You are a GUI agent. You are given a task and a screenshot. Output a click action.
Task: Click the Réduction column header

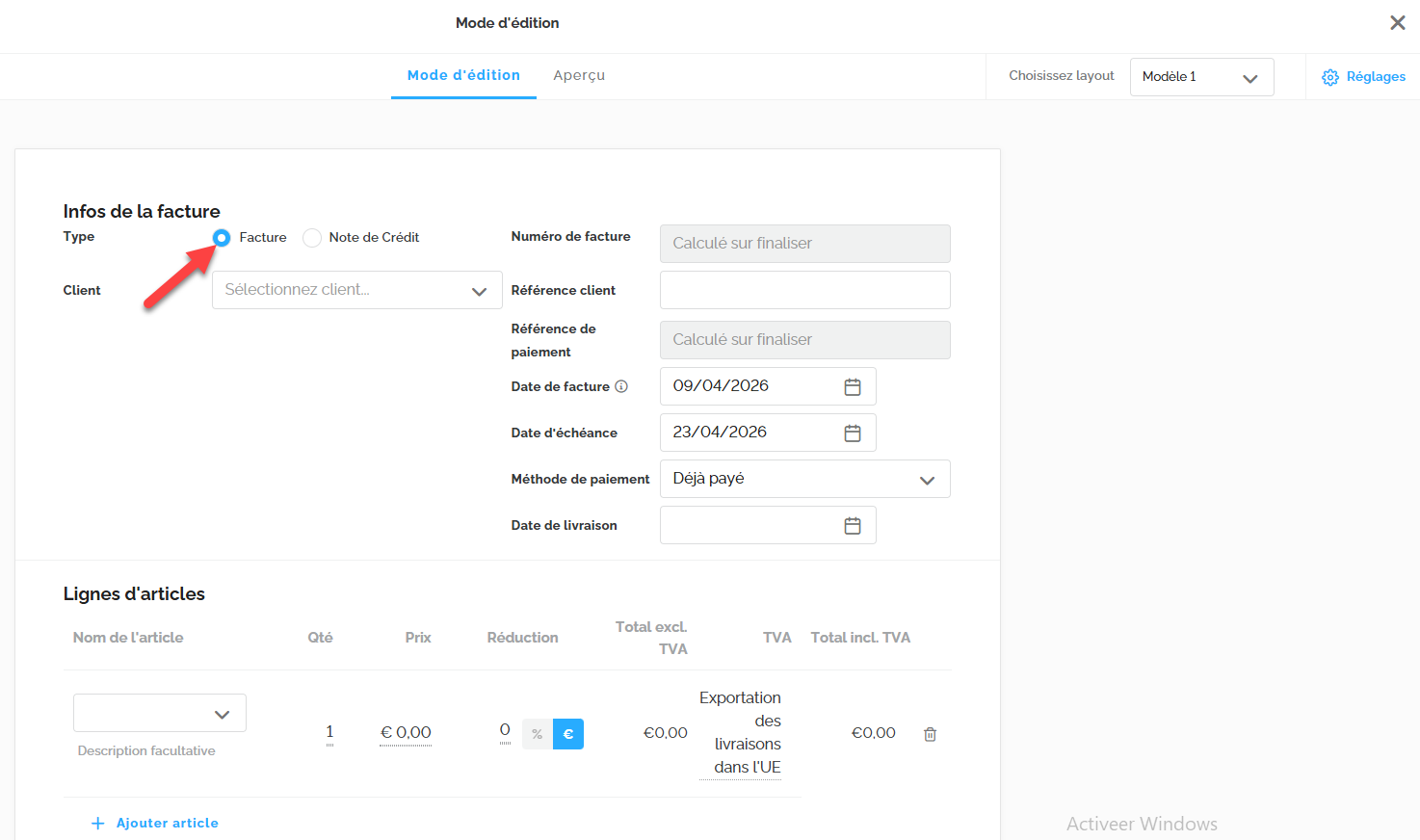click(x=522, y=638)
